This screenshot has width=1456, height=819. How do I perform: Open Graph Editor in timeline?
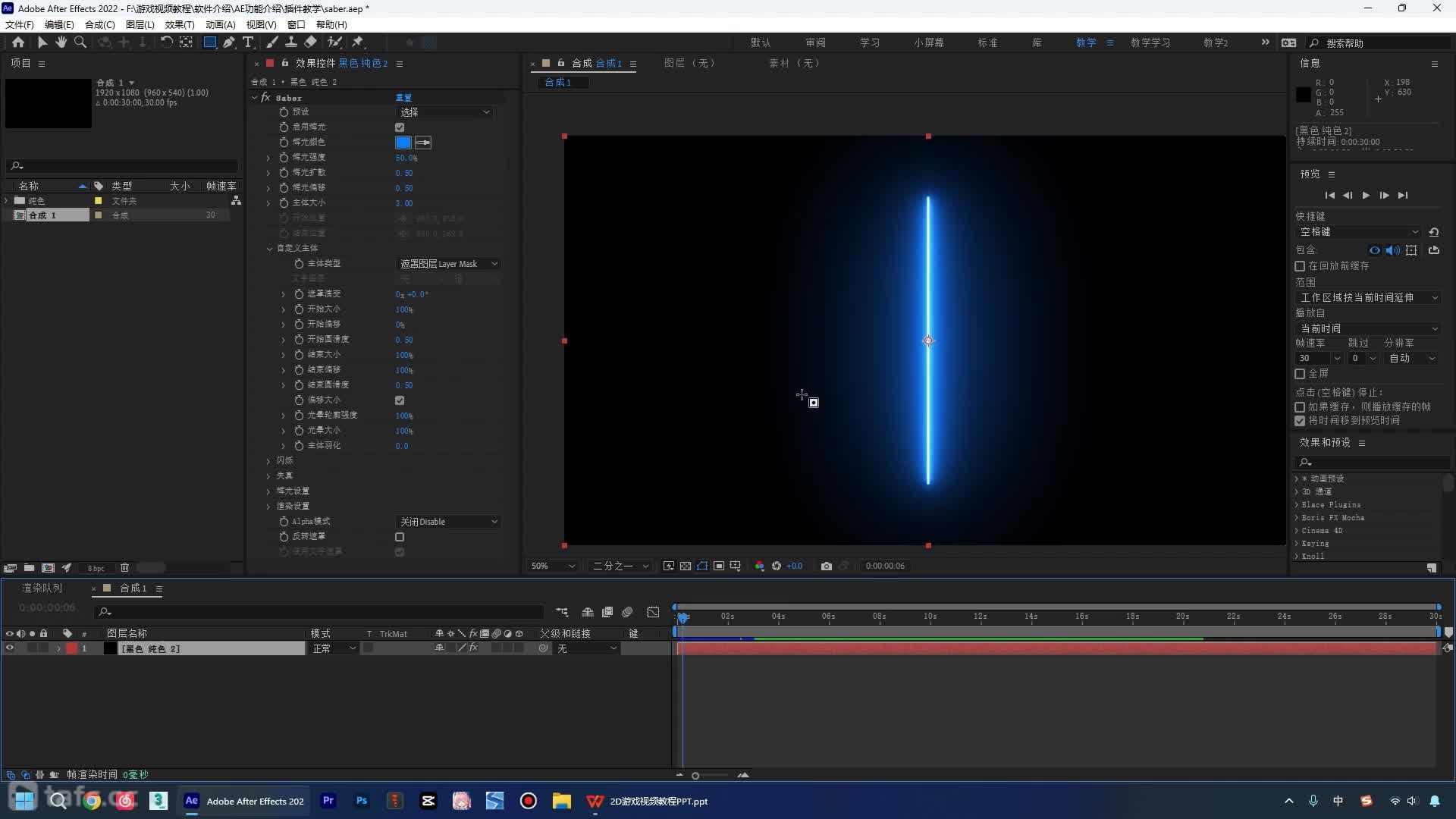[653, 612]
